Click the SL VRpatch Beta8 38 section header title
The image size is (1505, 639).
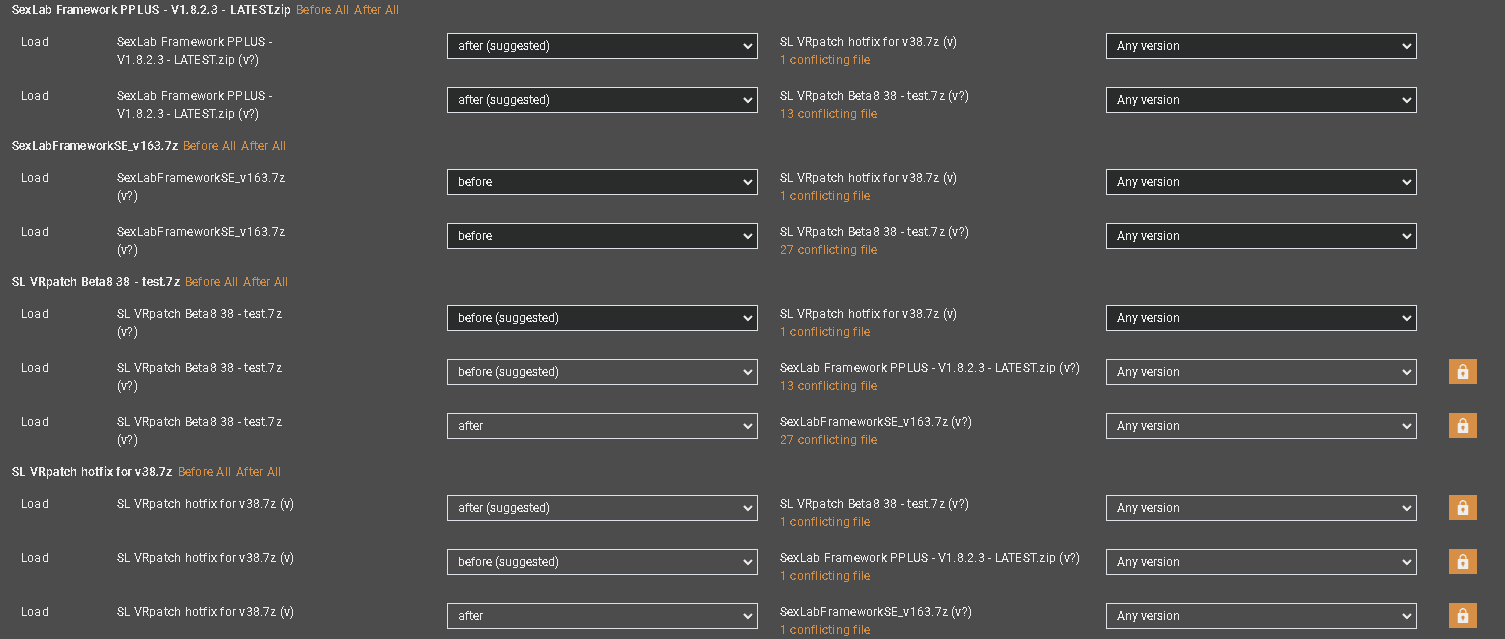pyautogui.click(x=96, y=282)
